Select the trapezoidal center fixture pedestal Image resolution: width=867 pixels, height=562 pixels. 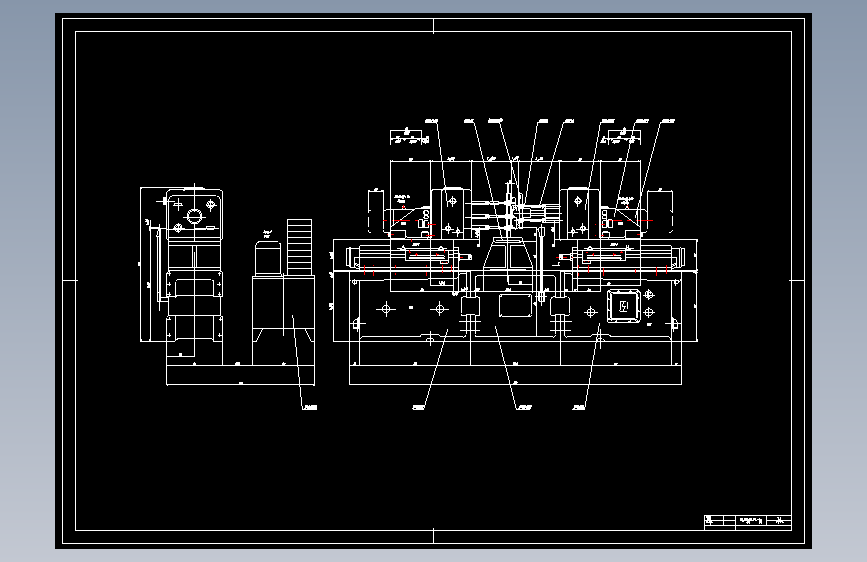pos(508,256)
